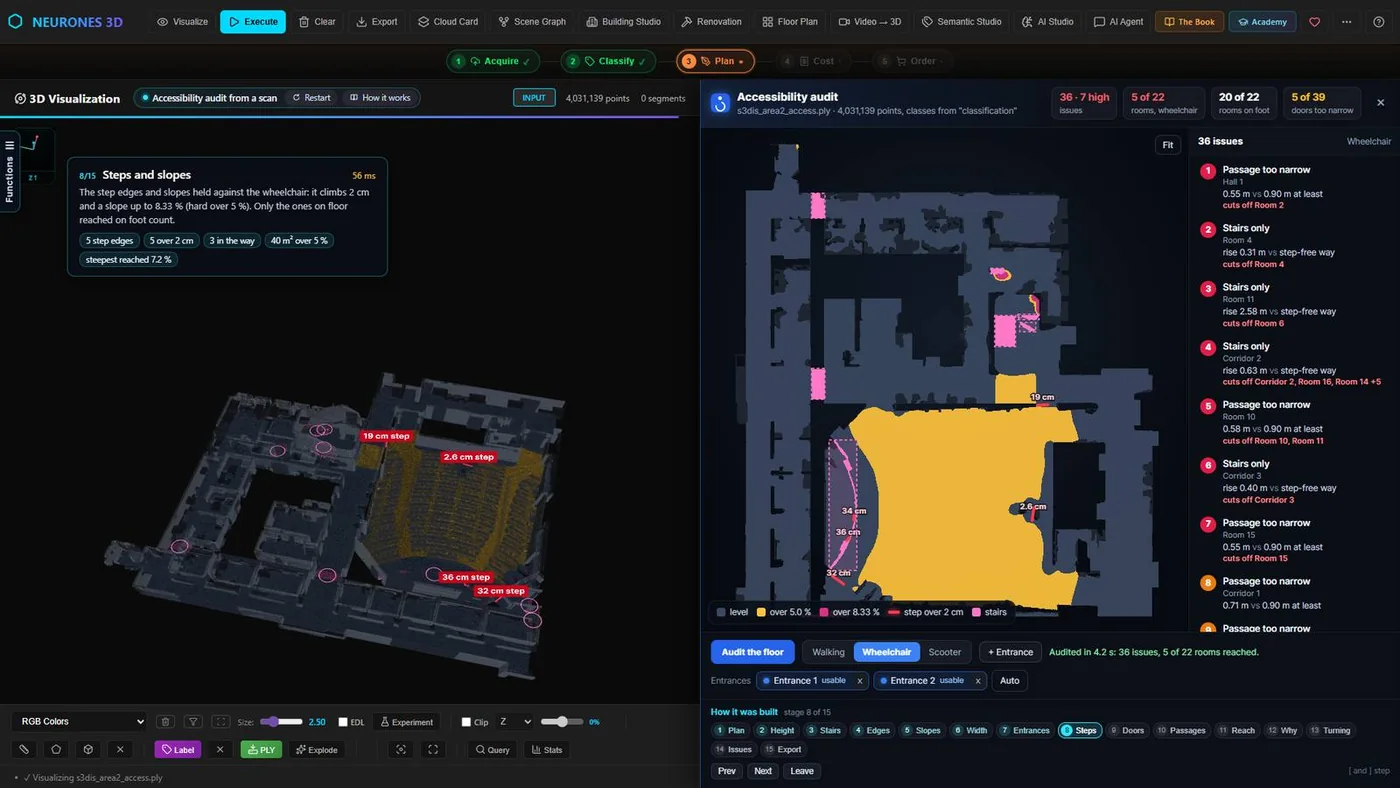Click the X icon next to Label button
This screenshot has height=788, width=1400.
220,749
